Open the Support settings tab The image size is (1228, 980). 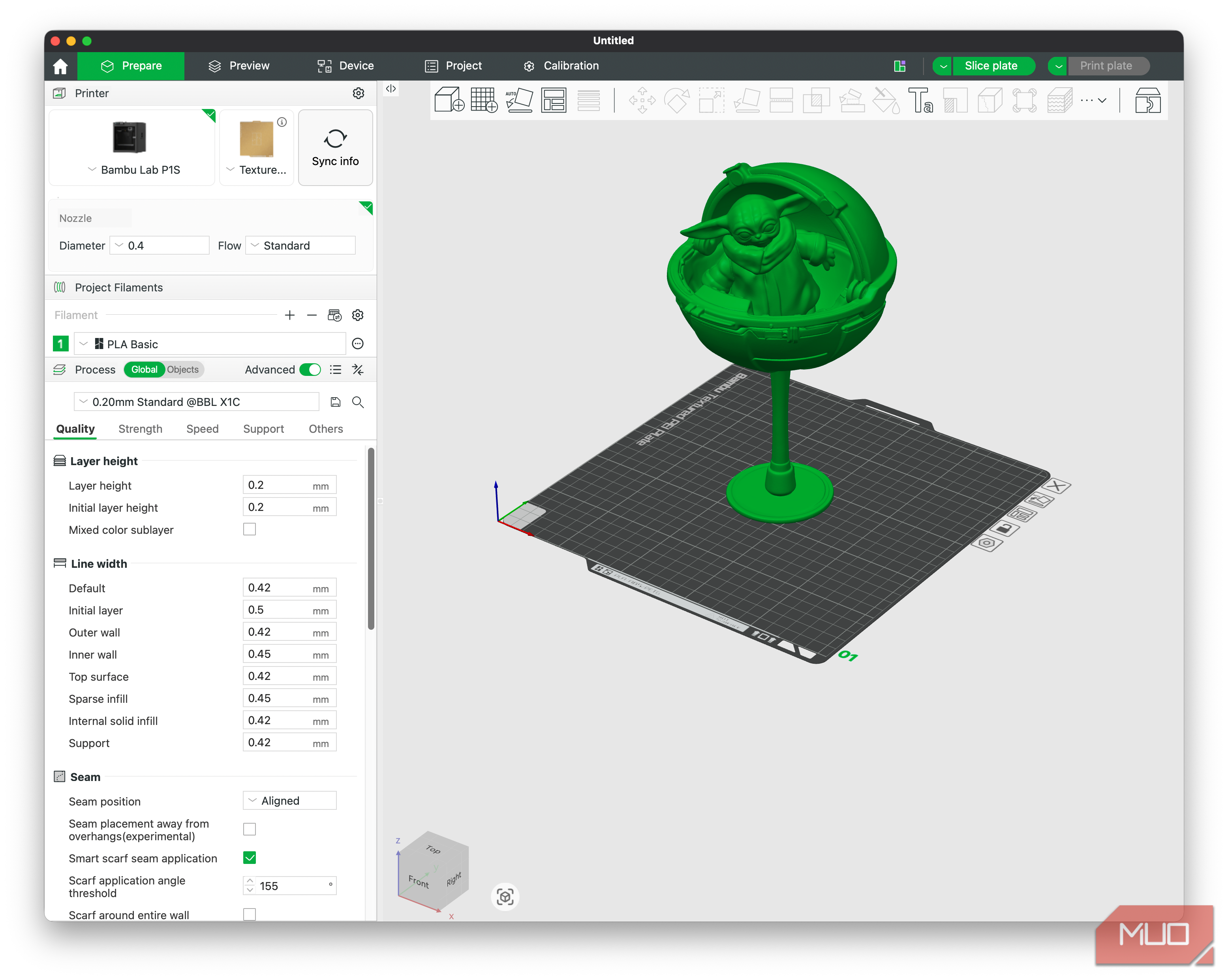263,429
